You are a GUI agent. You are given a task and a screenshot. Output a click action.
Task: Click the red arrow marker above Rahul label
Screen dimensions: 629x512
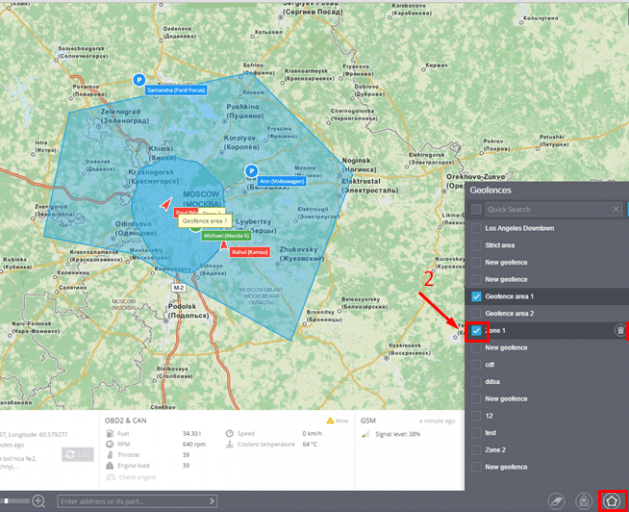click(224, 245)
